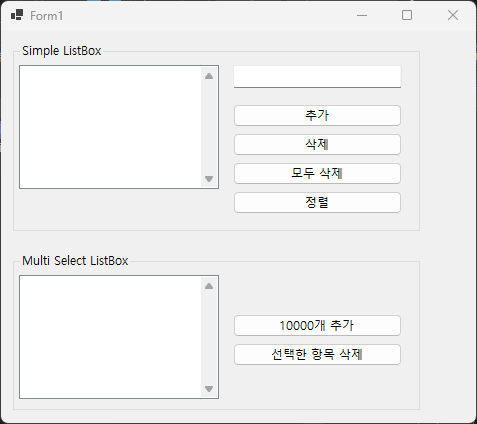Click inside the Multi Select ListBox area

110,337
